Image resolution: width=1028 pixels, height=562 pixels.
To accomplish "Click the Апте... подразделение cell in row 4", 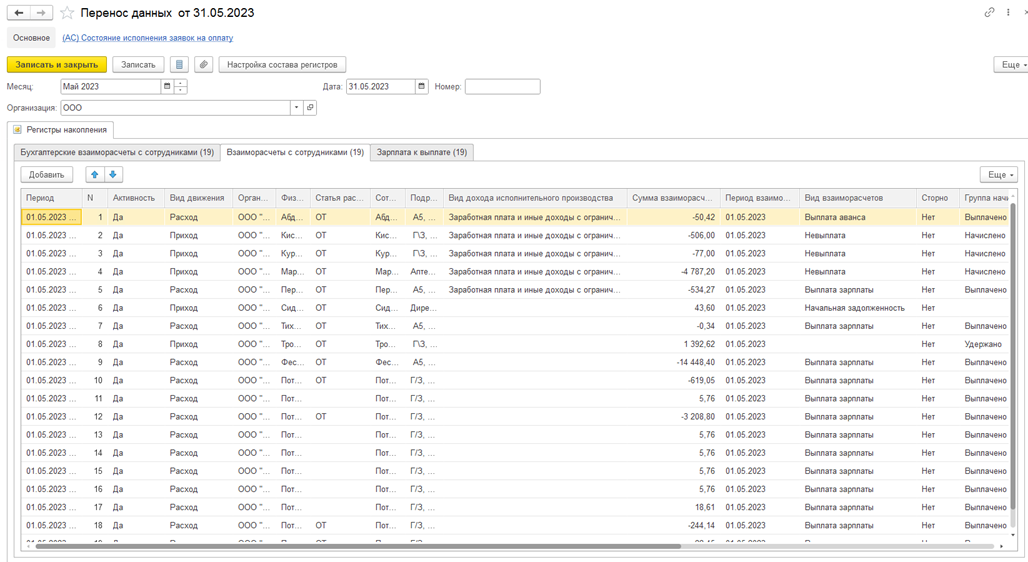I will (424, 271).
